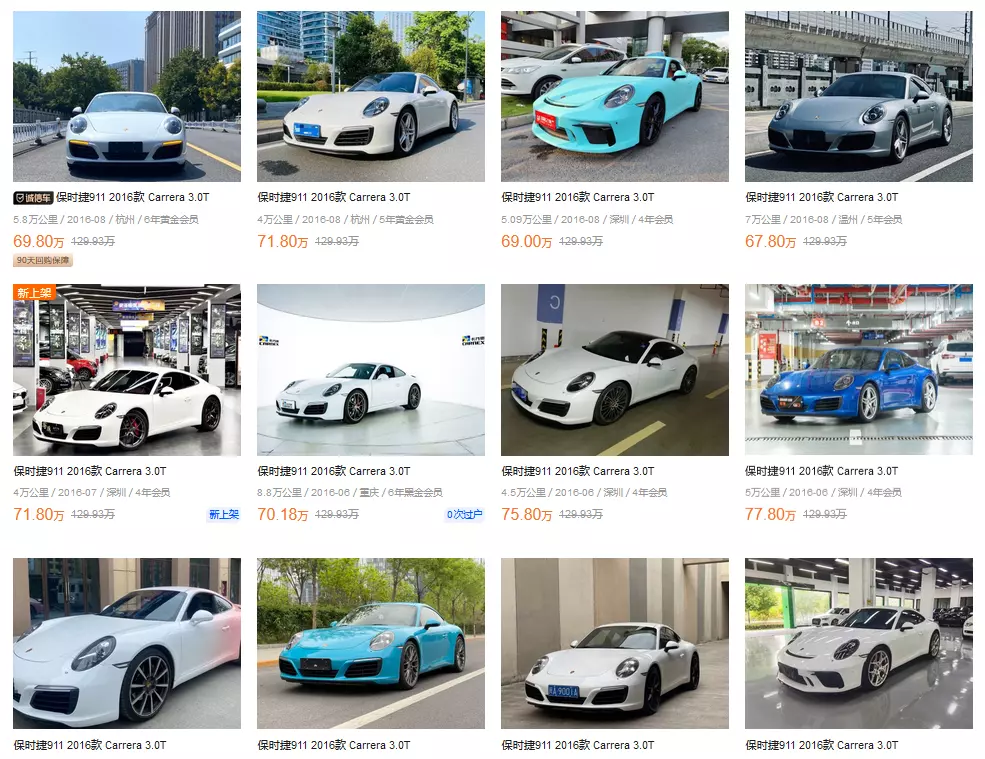Image resolution: width=985 pixels, height=759 pixels.
Task: Click the 90天回购保障 tag under 69.80万
Action: coord(43,260)
